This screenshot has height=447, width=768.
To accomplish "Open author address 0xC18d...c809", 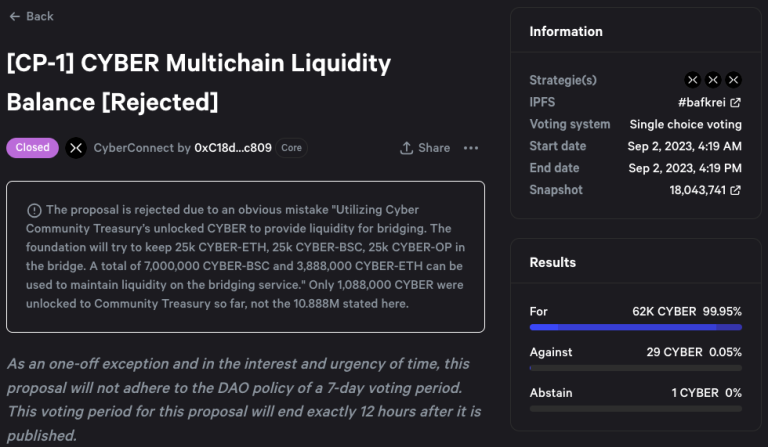I will [233, 148].
